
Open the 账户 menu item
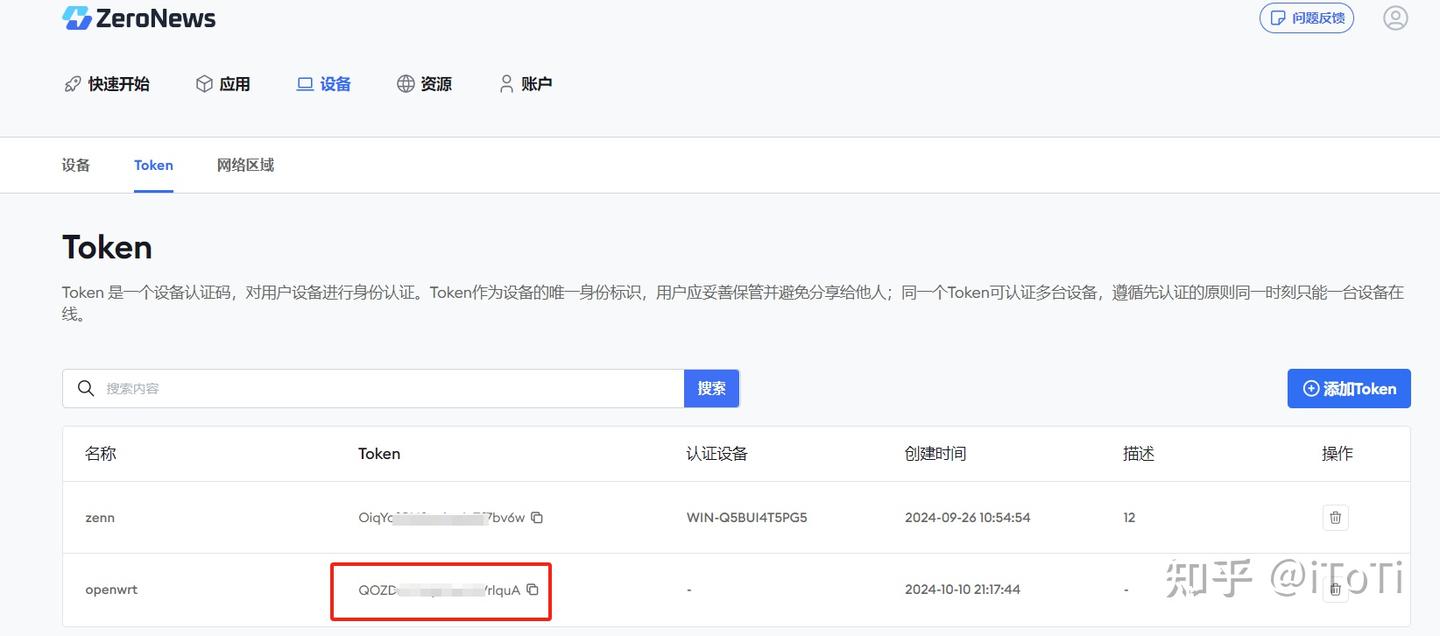click(x=536, y=84)
